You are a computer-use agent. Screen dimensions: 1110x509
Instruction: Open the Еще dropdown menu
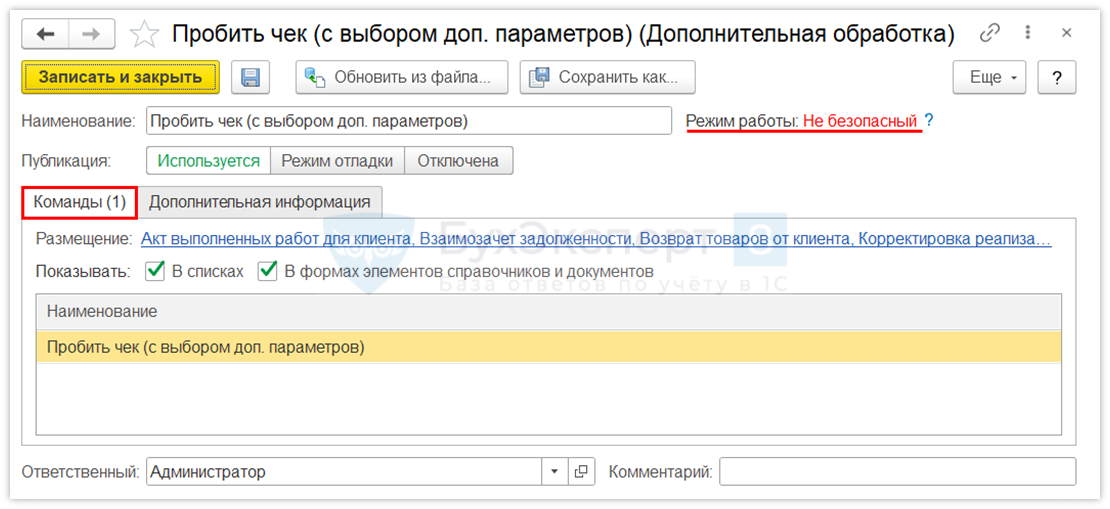pyautogui.click(x=990, y=77)
